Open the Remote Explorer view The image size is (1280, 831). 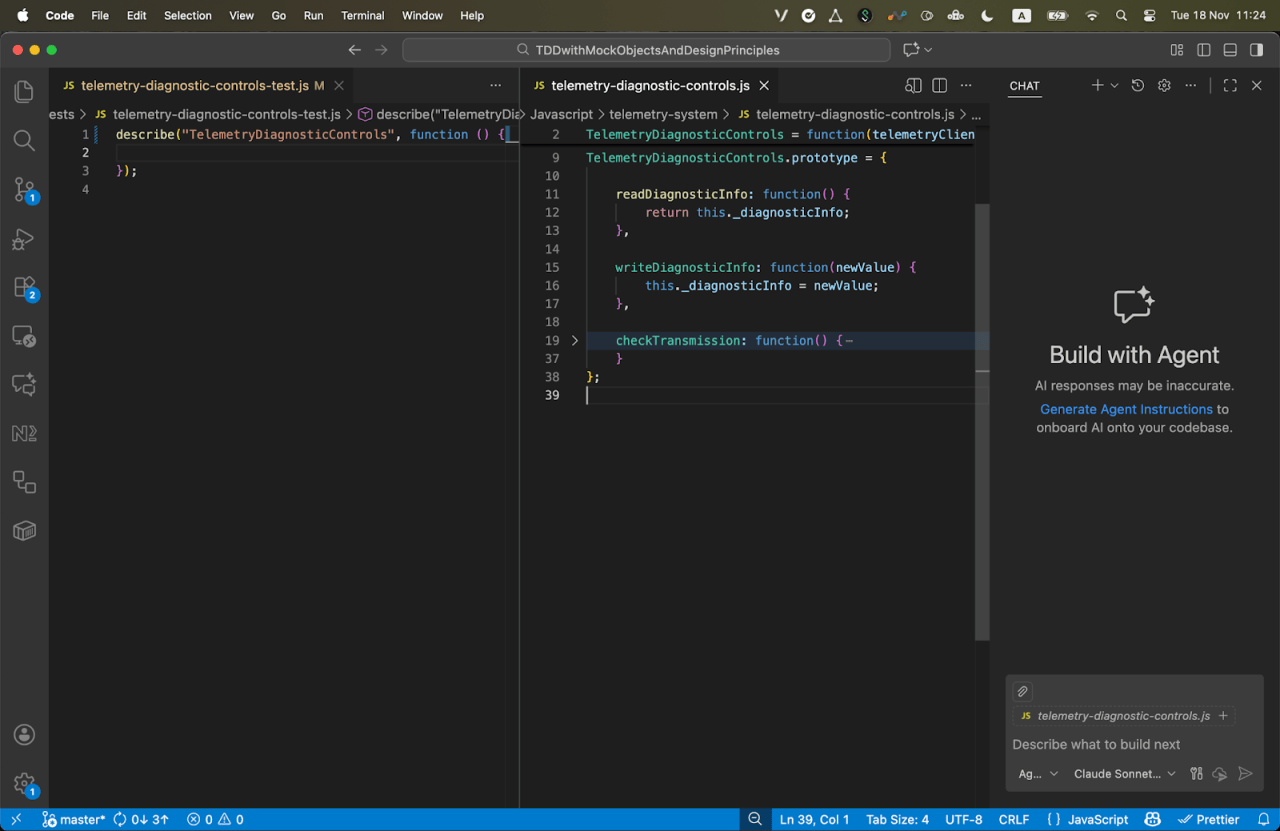point(24,336)
